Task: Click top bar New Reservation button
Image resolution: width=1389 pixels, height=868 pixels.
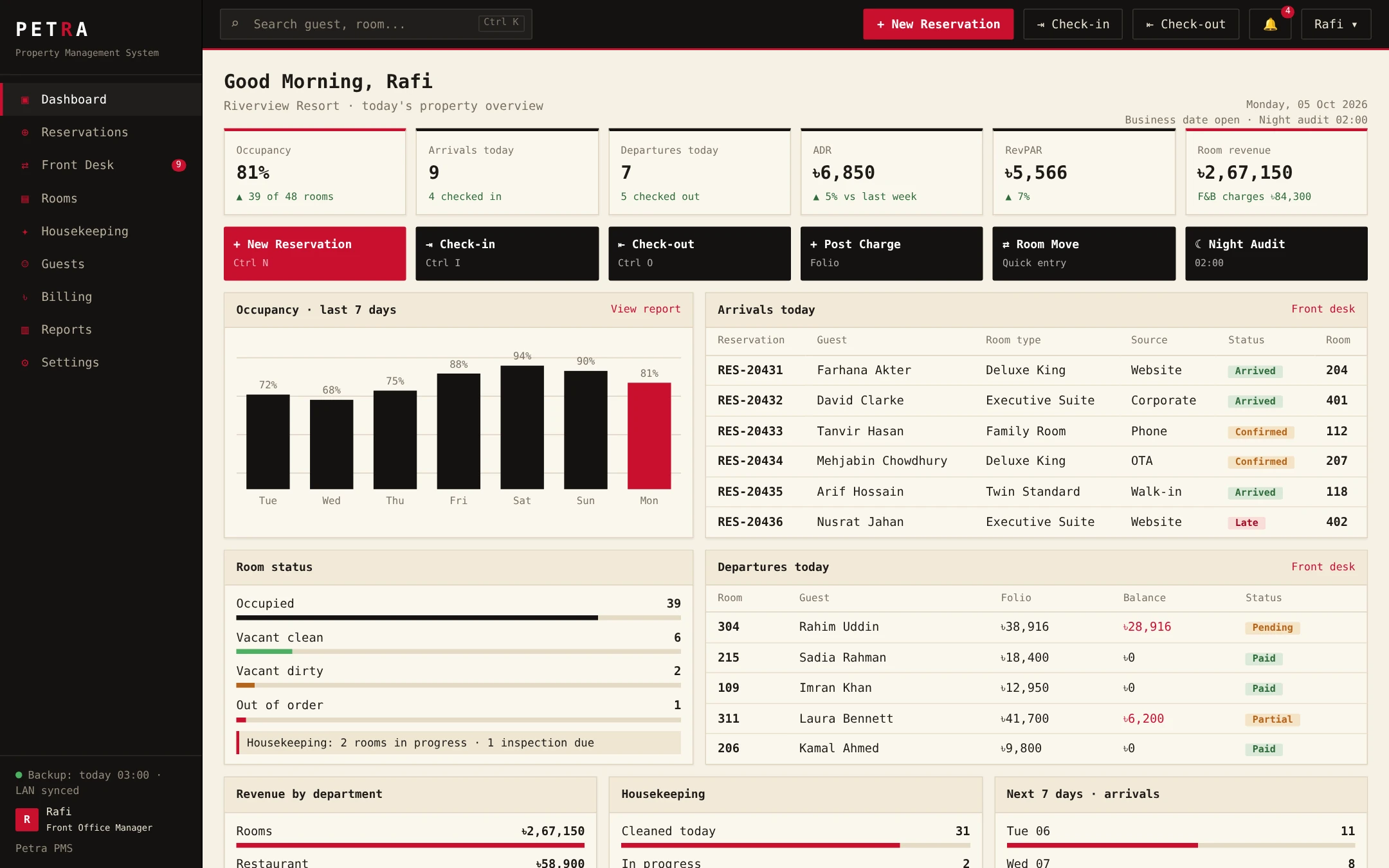Action: [938, 24]
